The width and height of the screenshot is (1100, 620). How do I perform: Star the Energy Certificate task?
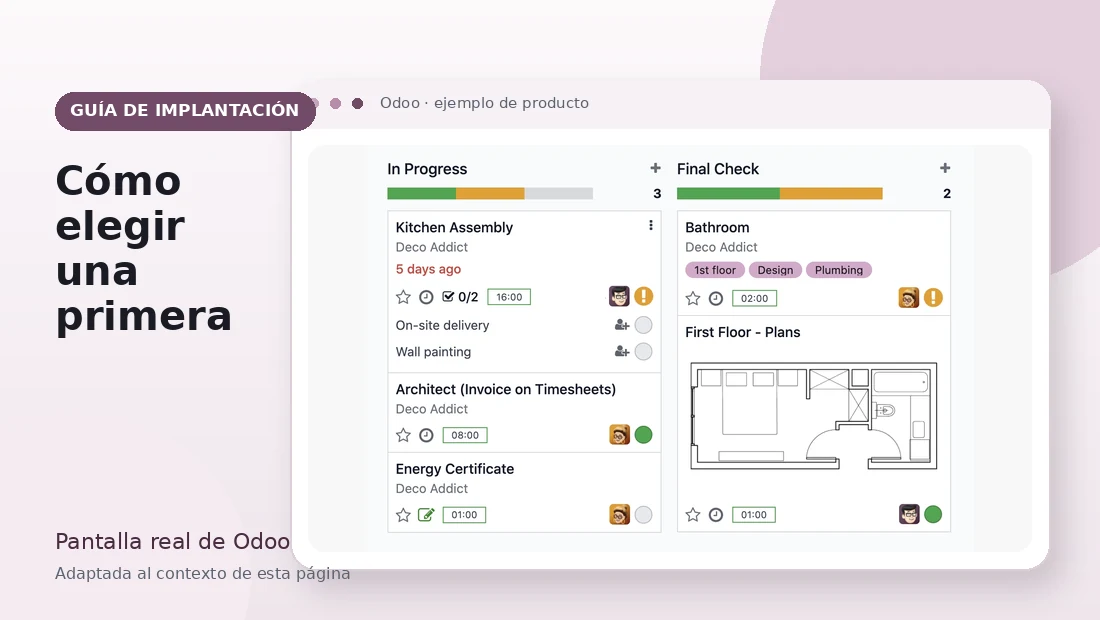[403, 515]
